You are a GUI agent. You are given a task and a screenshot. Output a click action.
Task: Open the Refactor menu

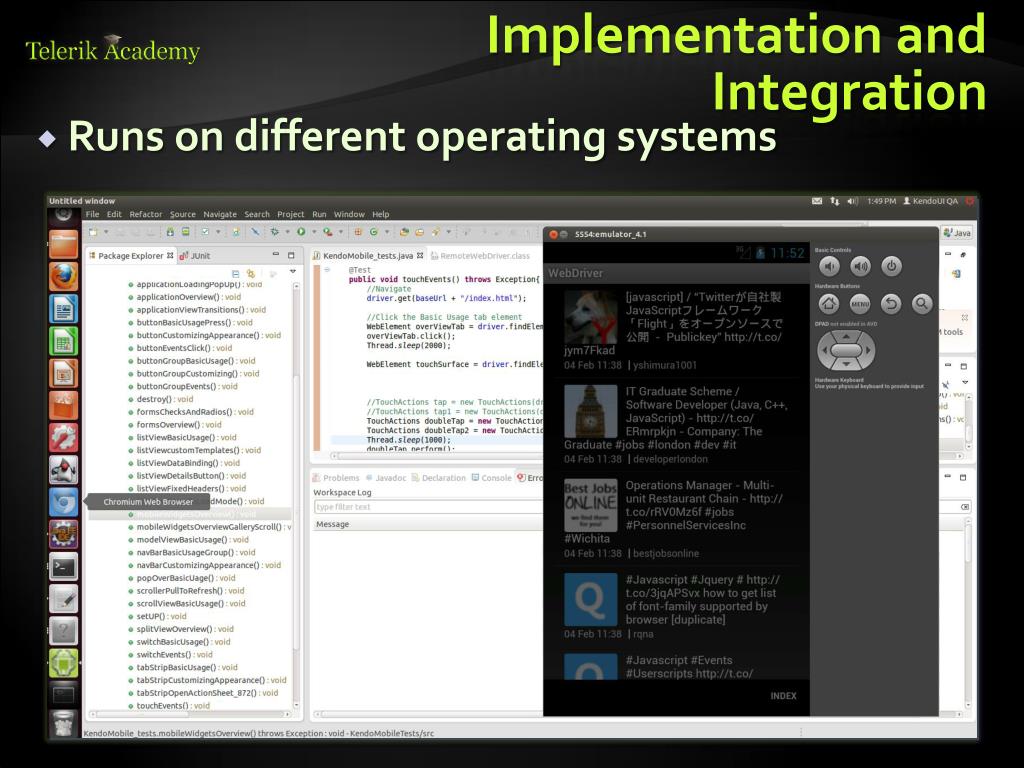pyautogui.click(x=146, y=214)
